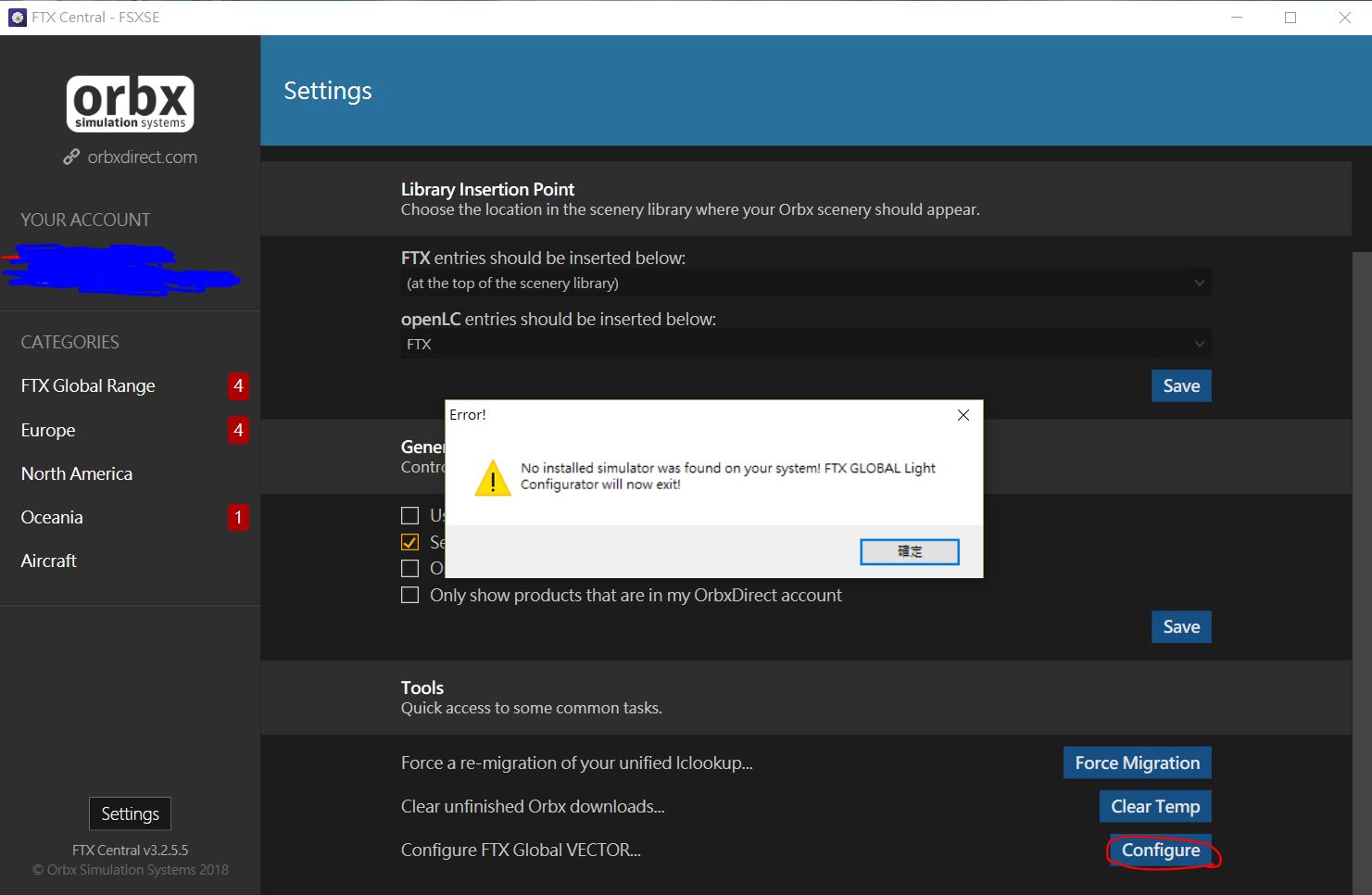Viewport: 1372px width, 895px height.
Task: Click the FTX Central v3.2.5.5 version text
Action: pos(130,850)
